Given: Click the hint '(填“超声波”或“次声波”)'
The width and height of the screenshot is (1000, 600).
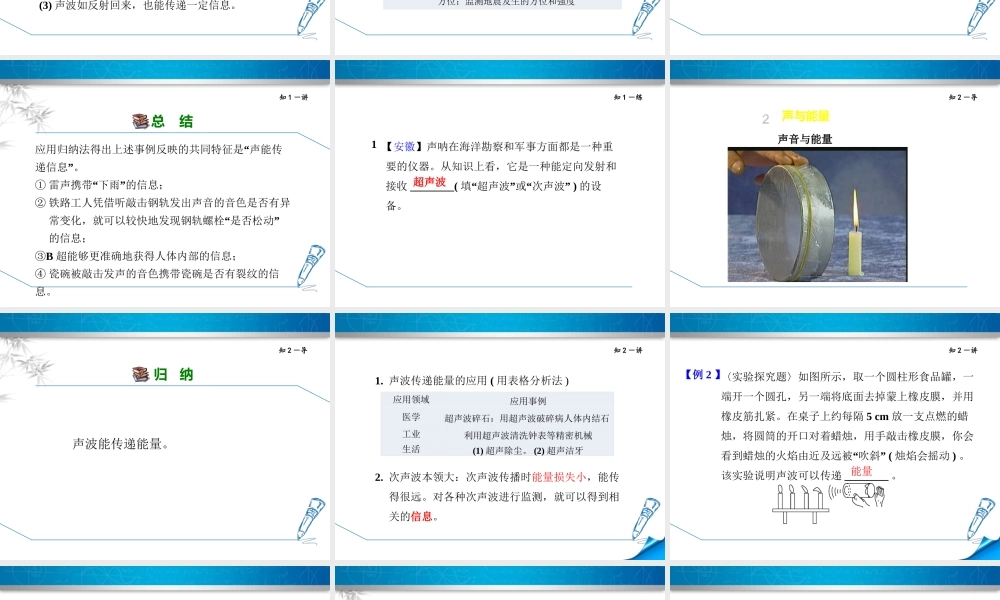Looking at the screenshot, I should click(x=515, y=186).
